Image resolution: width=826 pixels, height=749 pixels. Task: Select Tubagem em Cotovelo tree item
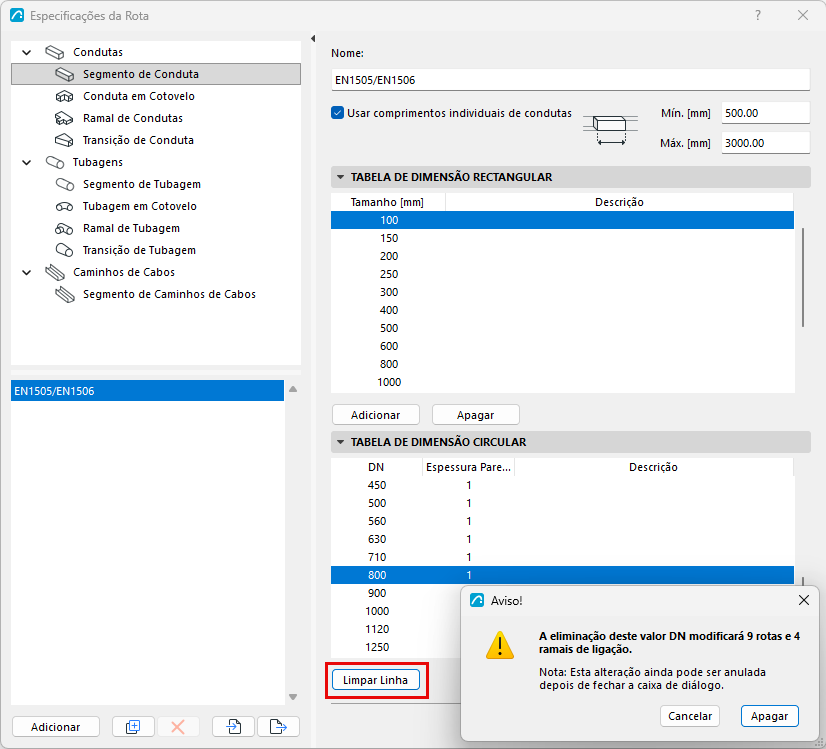click(x=140, y=206)
